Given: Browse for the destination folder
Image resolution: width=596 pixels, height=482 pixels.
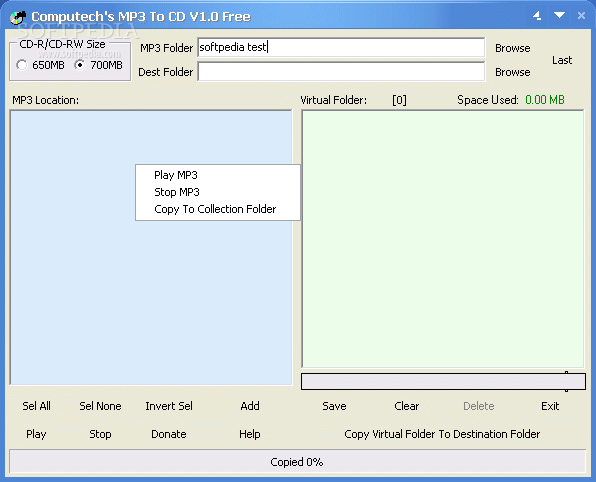Looking at the screenshot, I should click(x=512, y=72).
